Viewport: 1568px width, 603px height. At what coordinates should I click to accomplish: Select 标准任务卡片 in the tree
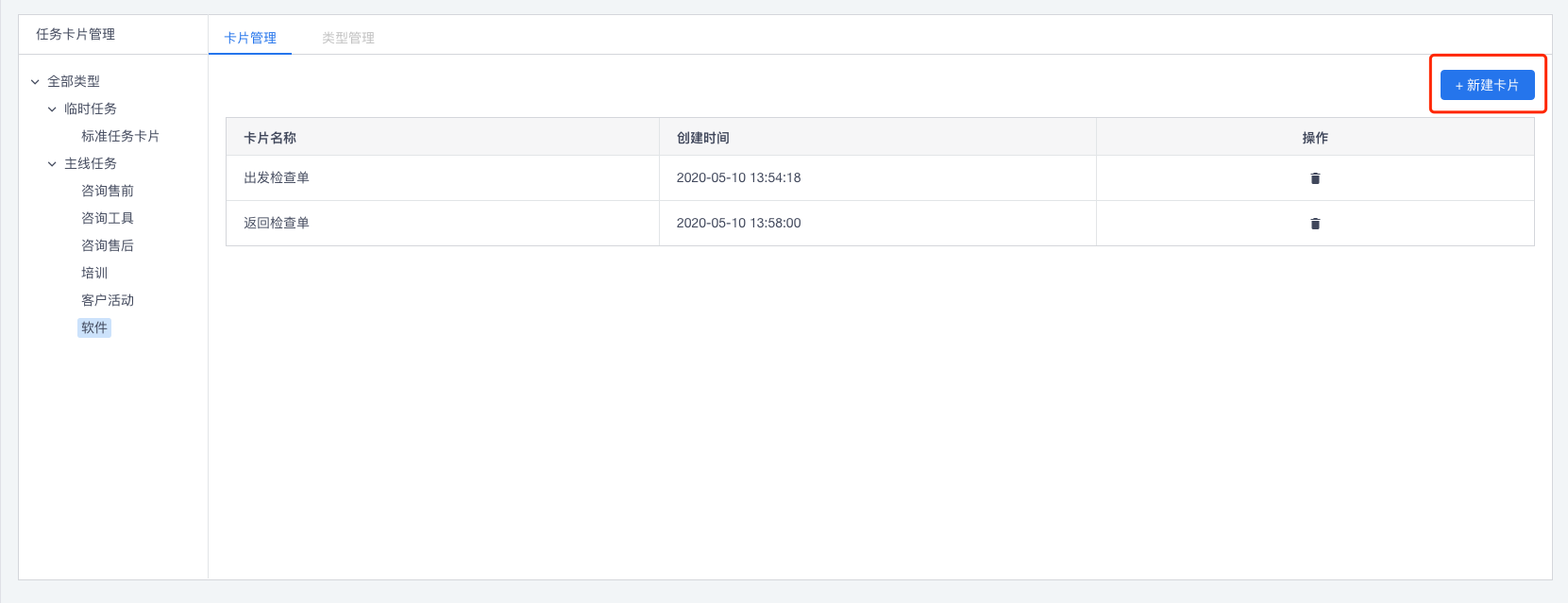click(x=120, y=136)
